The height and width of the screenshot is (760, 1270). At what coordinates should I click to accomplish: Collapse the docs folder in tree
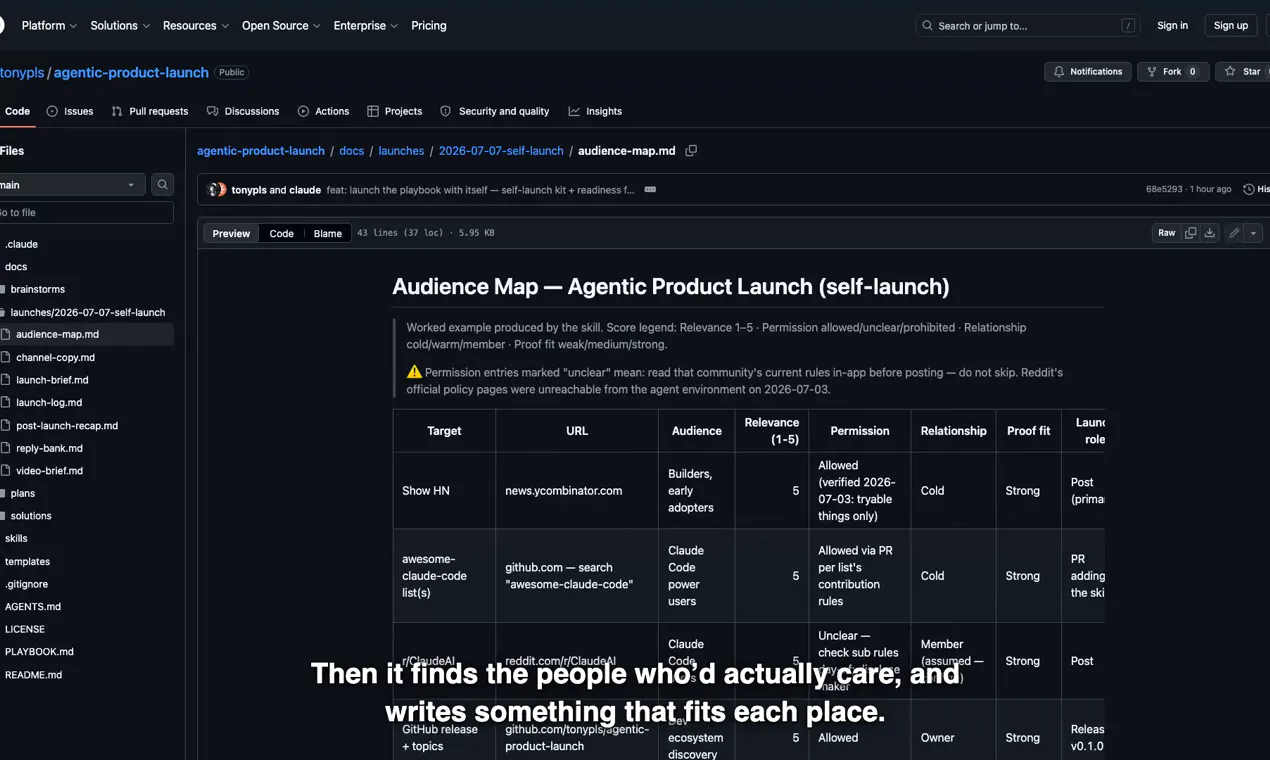(16, 267)
